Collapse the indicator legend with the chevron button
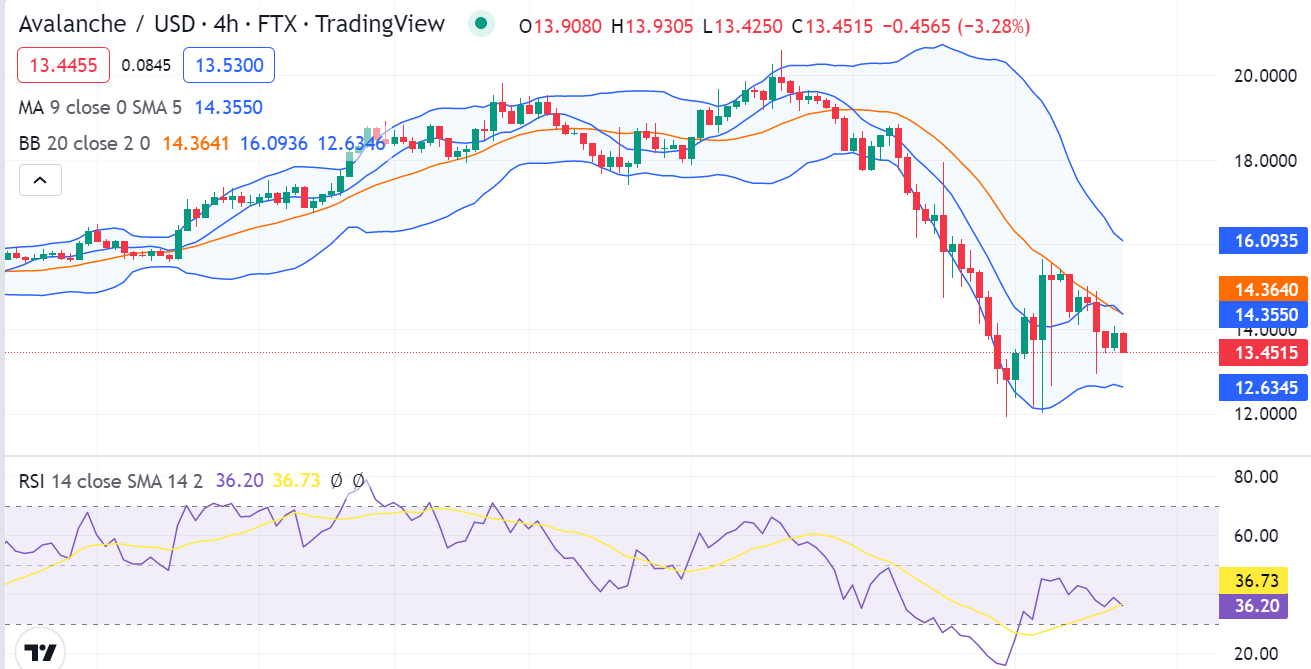The width and height of the screenshot is (1311, 669). click(x=40, y=180)
